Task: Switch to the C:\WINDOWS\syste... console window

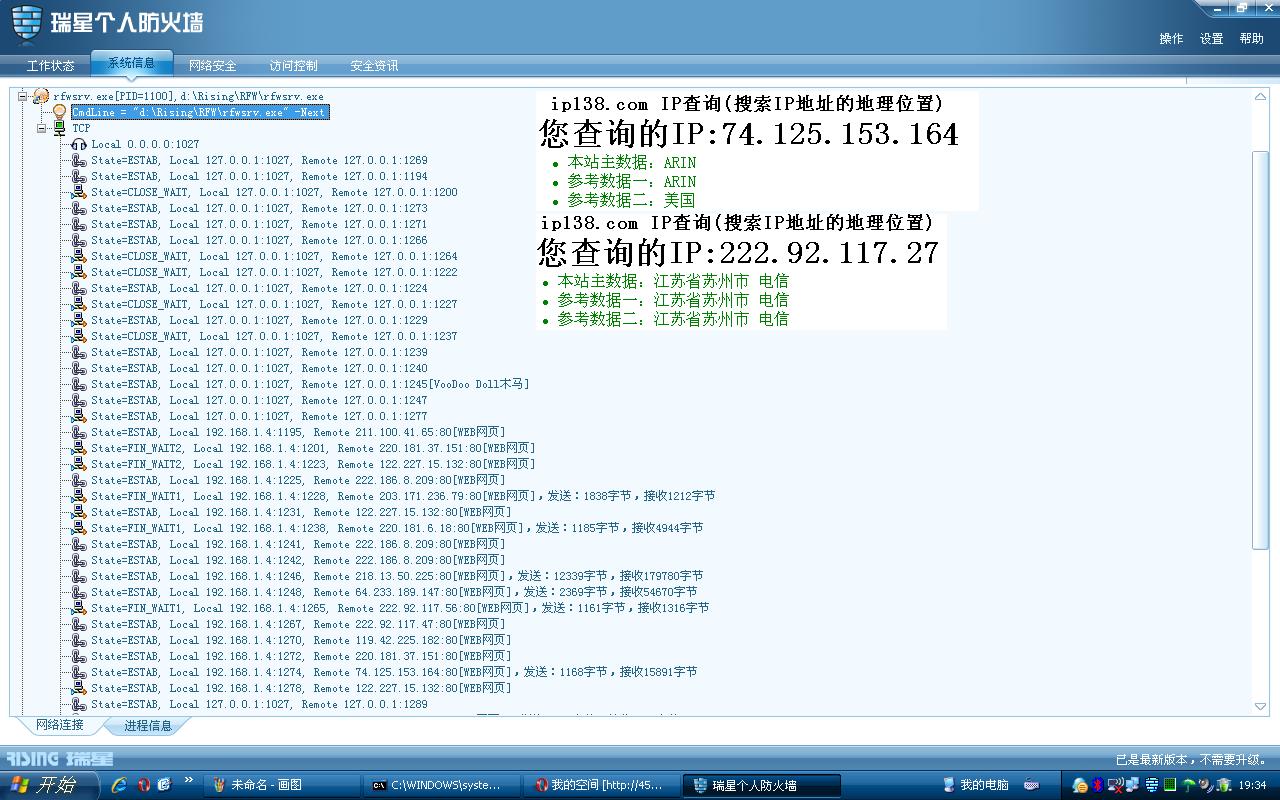Action: [x=441, y=785]
